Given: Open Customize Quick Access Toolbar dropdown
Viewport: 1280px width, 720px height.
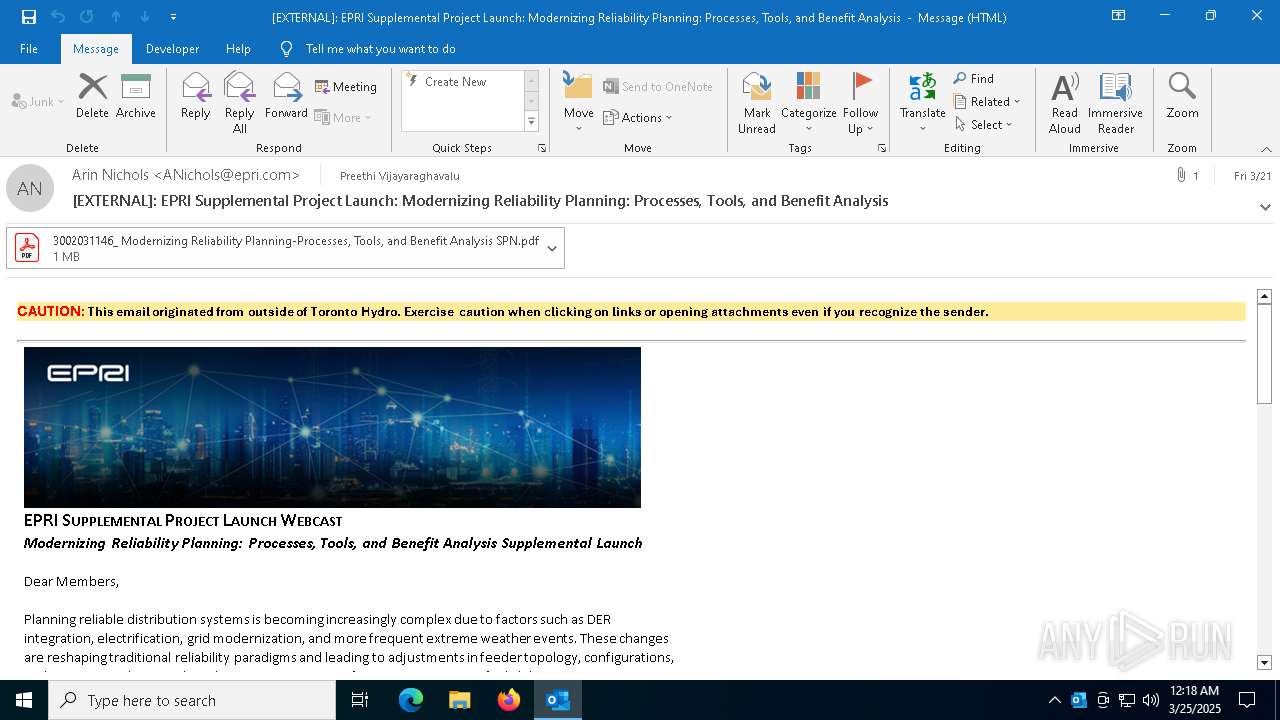Looking at the screenshot, I should tap(174, 17).
